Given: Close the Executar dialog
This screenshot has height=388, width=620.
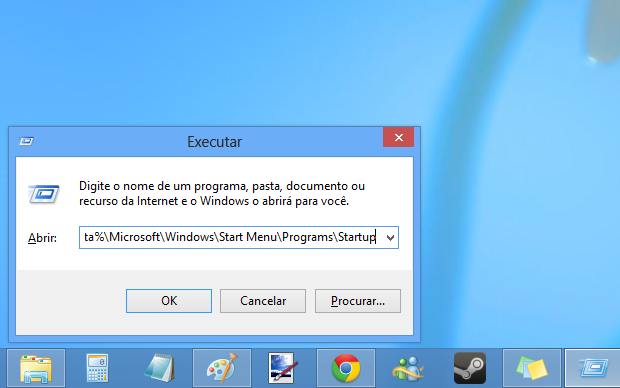Looking at the screenshot, I should tap(399, 137).
